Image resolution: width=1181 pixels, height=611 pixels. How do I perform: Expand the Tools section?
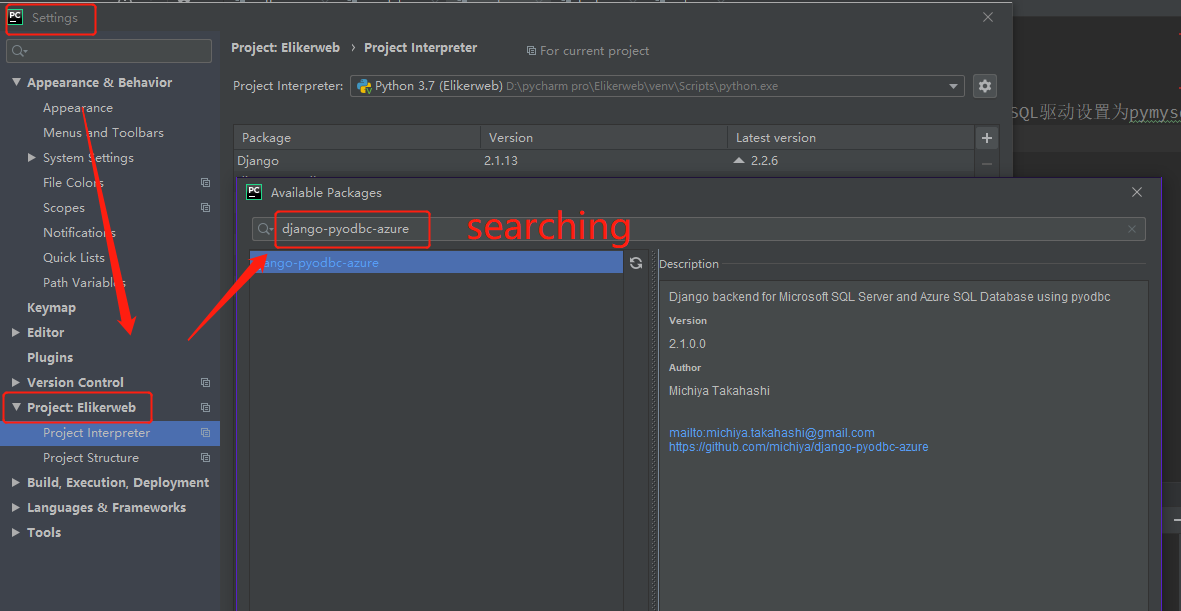point(16,532)
